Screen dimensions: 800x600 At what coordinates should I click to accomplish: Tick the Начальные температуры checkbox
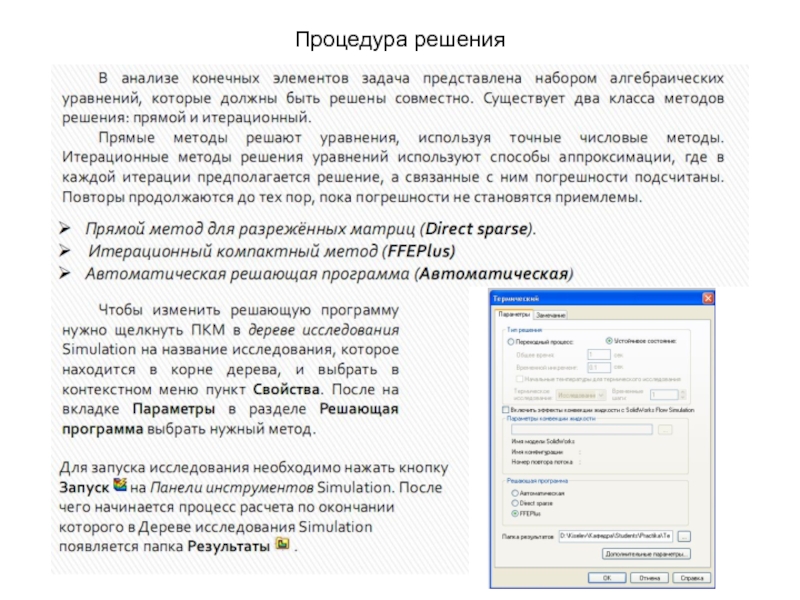point(519,379)
